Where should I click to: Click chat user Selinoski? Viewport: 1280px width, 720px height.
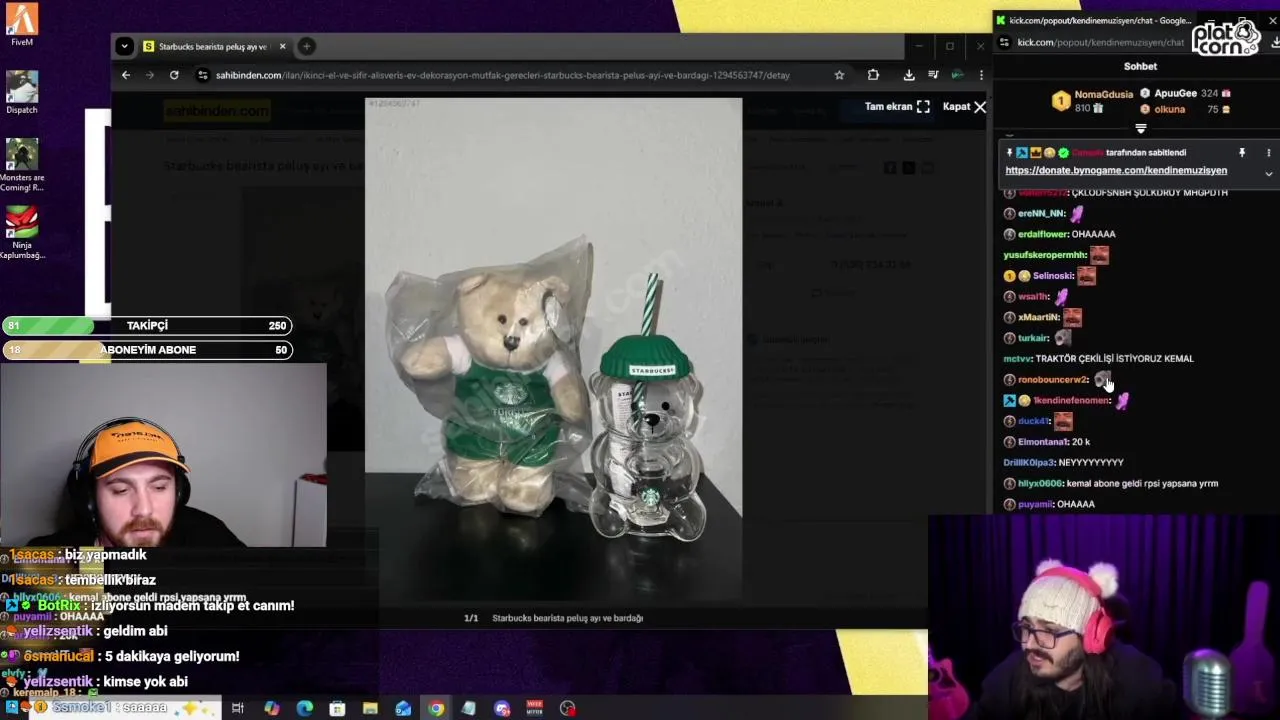click(1053, 276)
